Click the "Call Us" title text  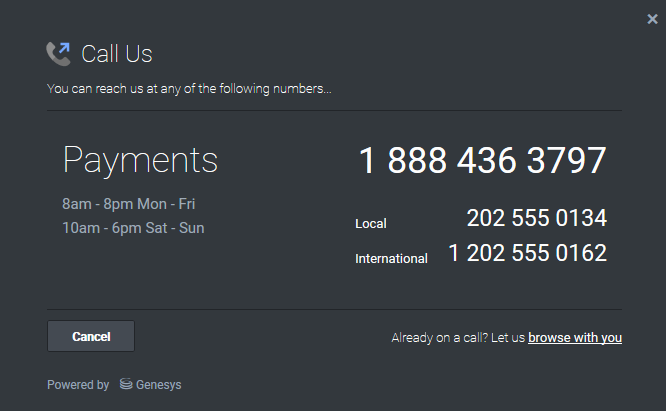pyautogui.click(x=116, y=54)
